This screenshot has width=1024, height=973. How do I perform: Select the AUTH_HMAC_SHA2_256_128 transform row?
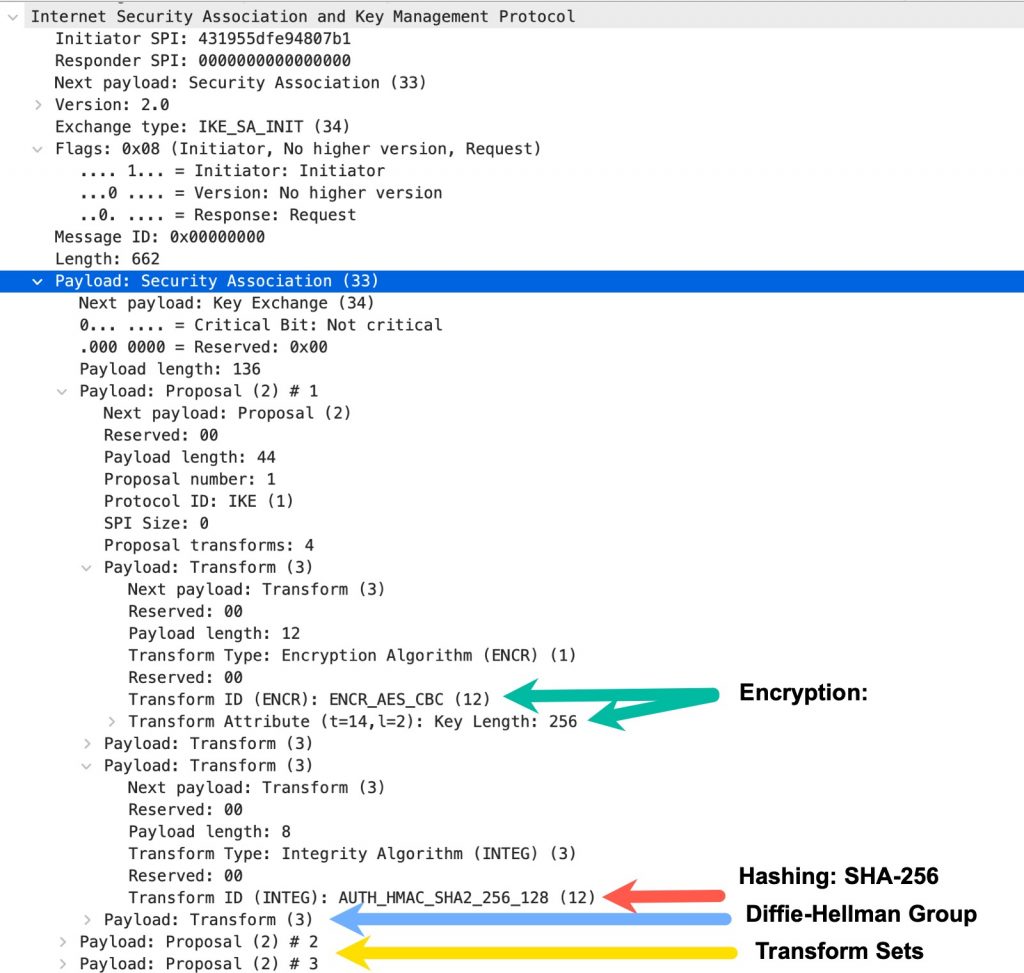320,897
